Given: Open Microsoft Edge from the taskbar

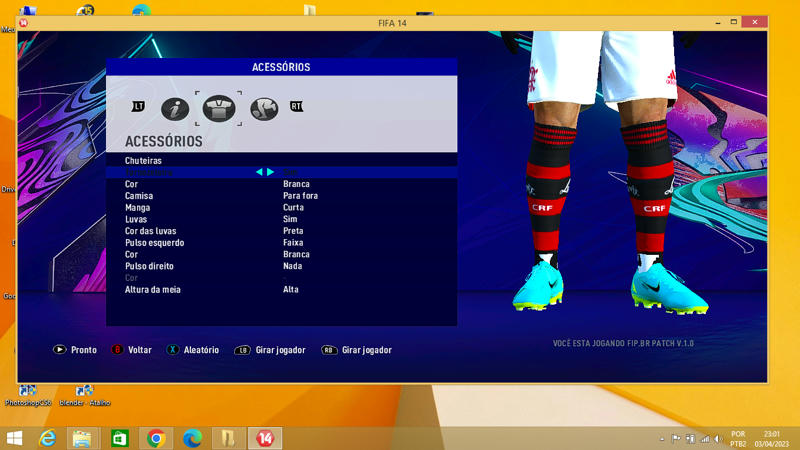Looking at the screenshot, I should tap(192, 438).
